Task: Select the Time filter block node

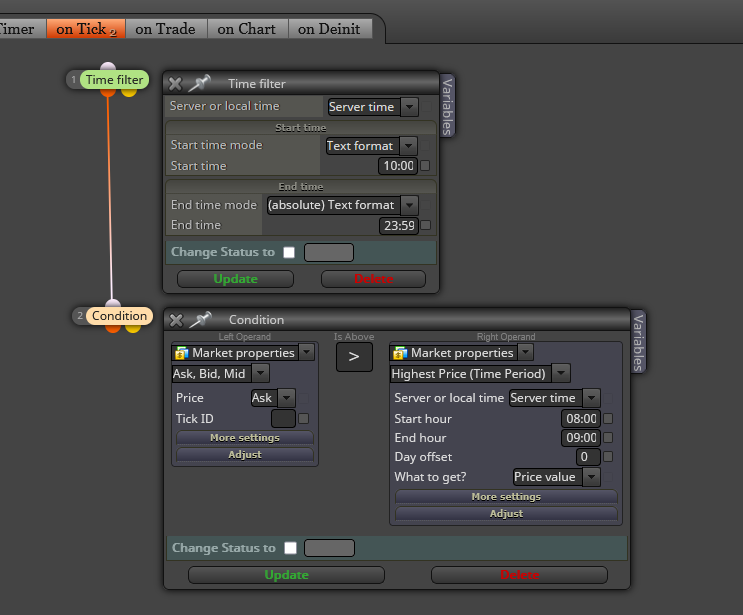Action: [x=114, y=80]
